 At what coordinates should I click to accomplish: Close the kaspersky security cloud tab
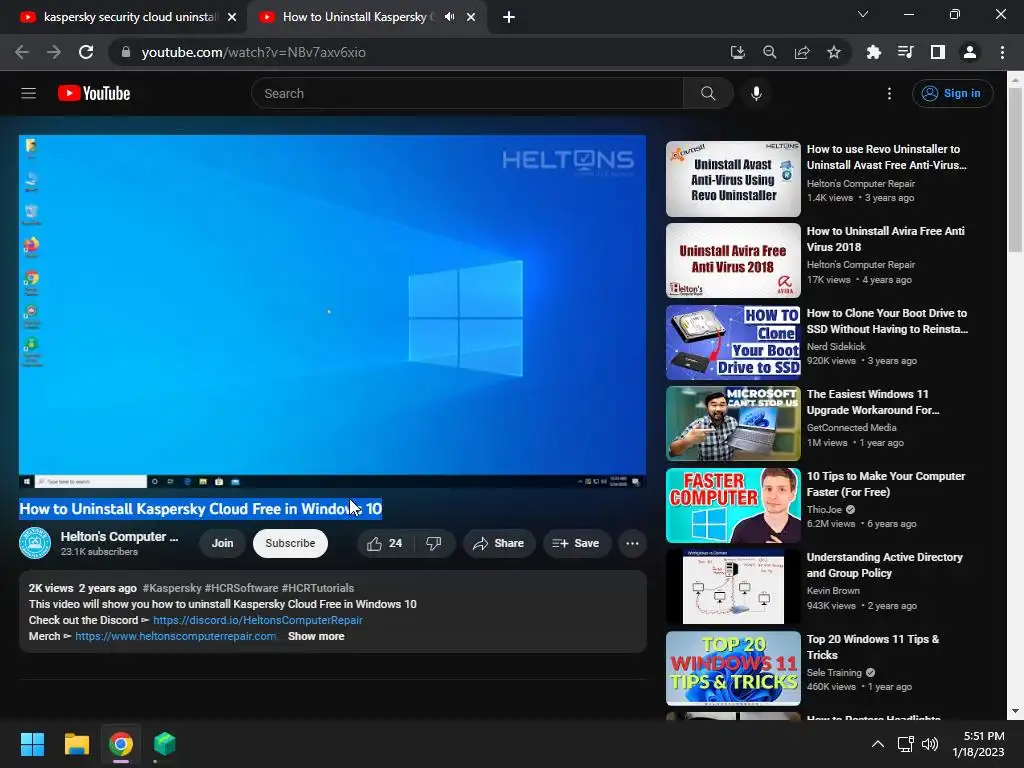pos(232,17)
